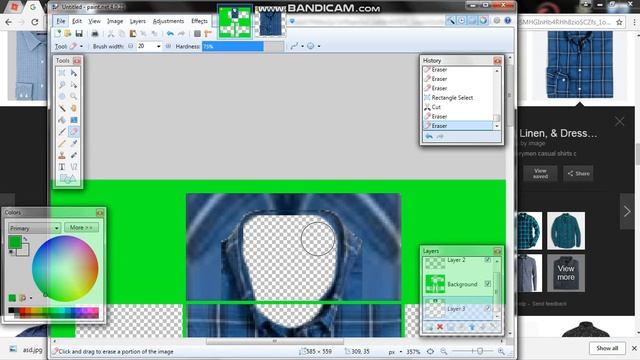Image resolution: width=640 pixels, height=360 pixels.
Task: Open the Layers menu
Action: [x=138, y=21]
